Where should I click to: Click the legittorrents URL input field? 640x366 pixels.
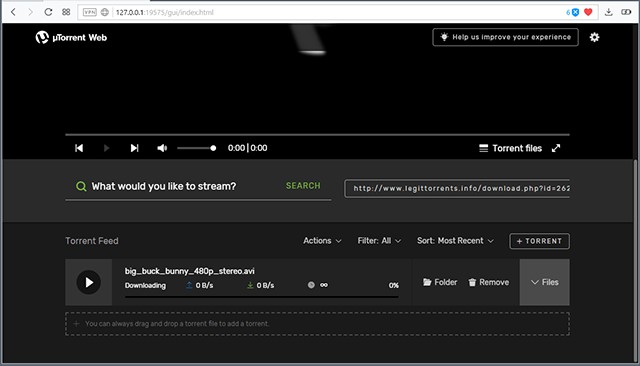click(x=457, y=189)
